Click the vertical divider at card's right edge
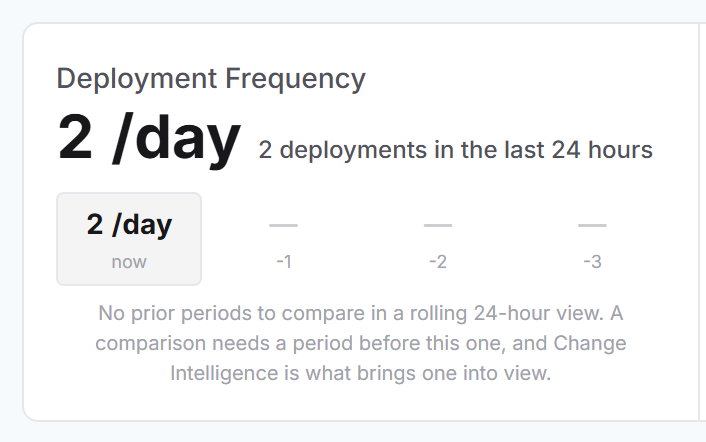Viewport: 706px width, 442px height. [699, 222]
